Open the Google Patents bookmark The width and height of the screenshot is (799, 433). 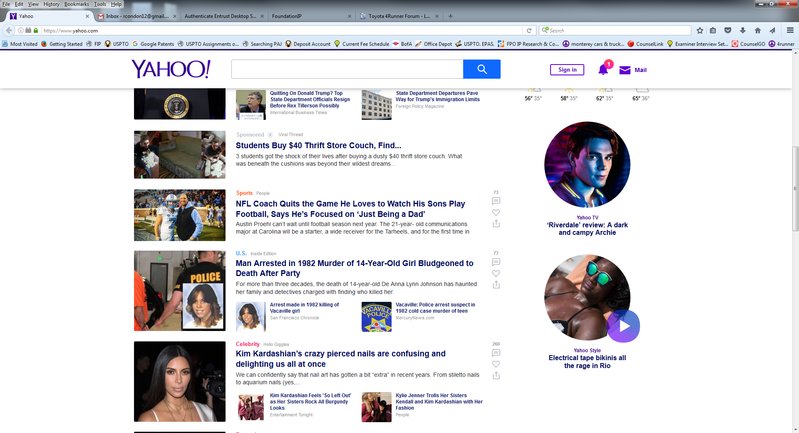coord(153,44)
